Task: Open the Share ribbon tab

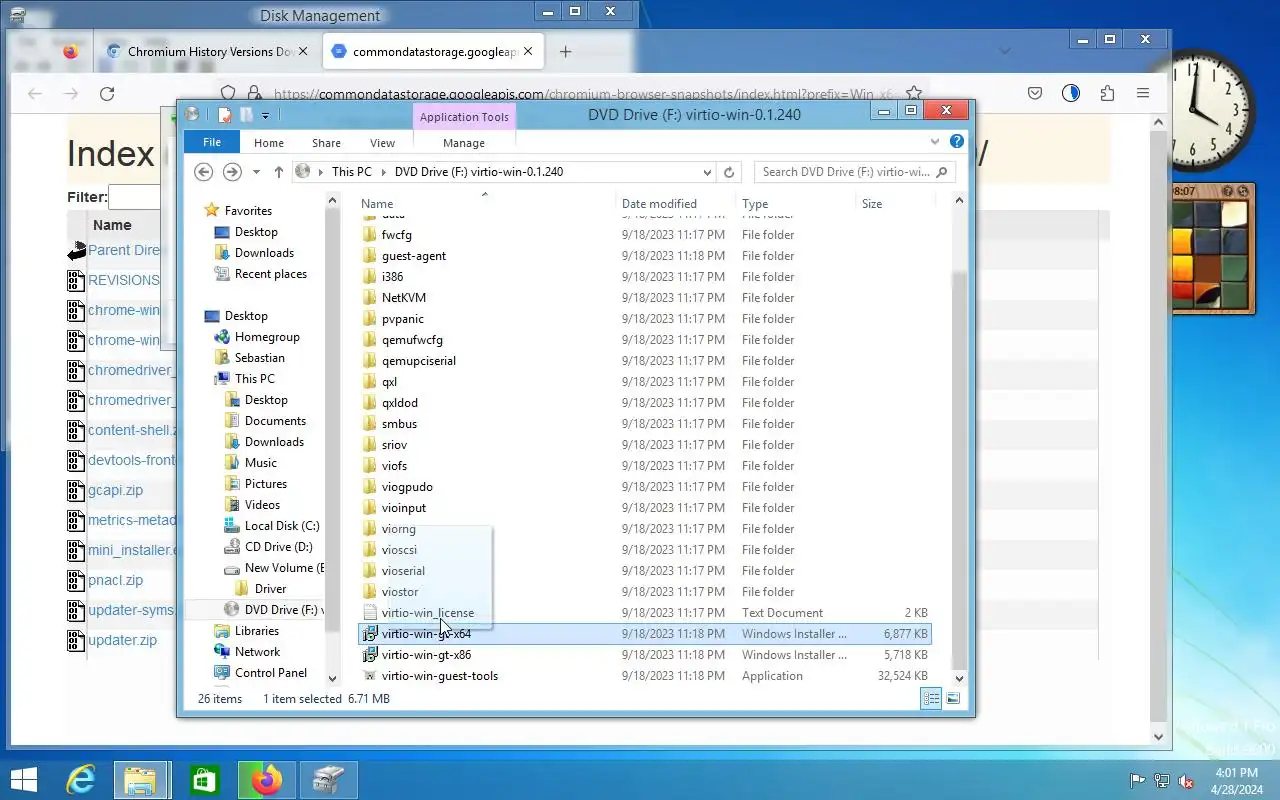Action: tap(326, 143)
